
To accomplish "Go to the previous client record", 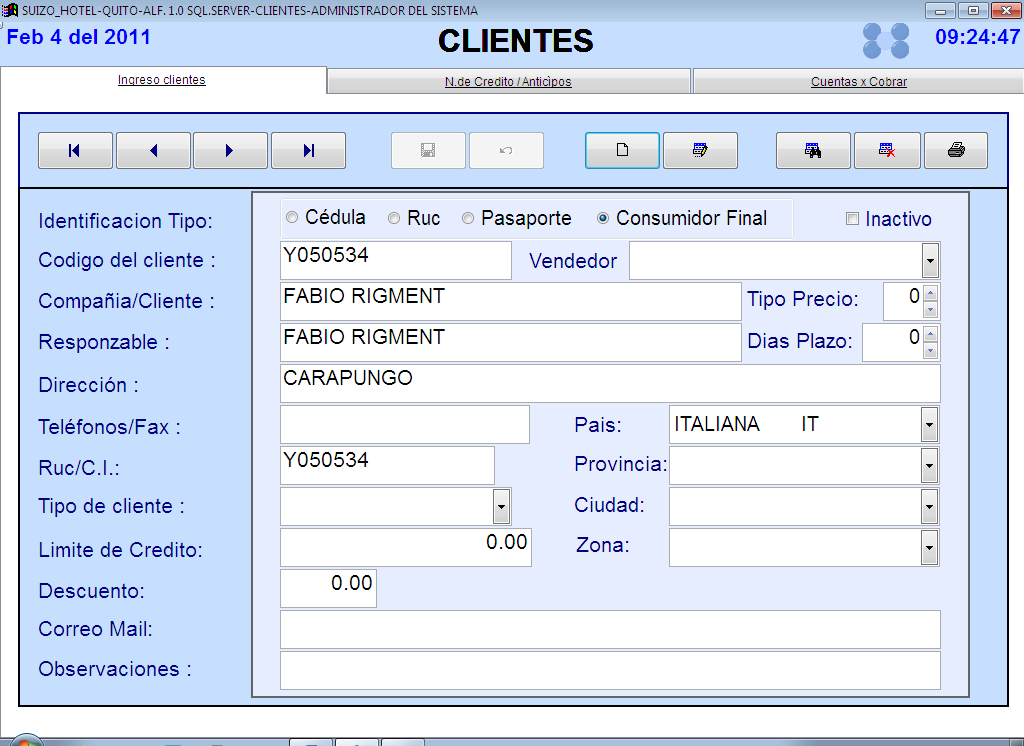I will tap(153, 150).
